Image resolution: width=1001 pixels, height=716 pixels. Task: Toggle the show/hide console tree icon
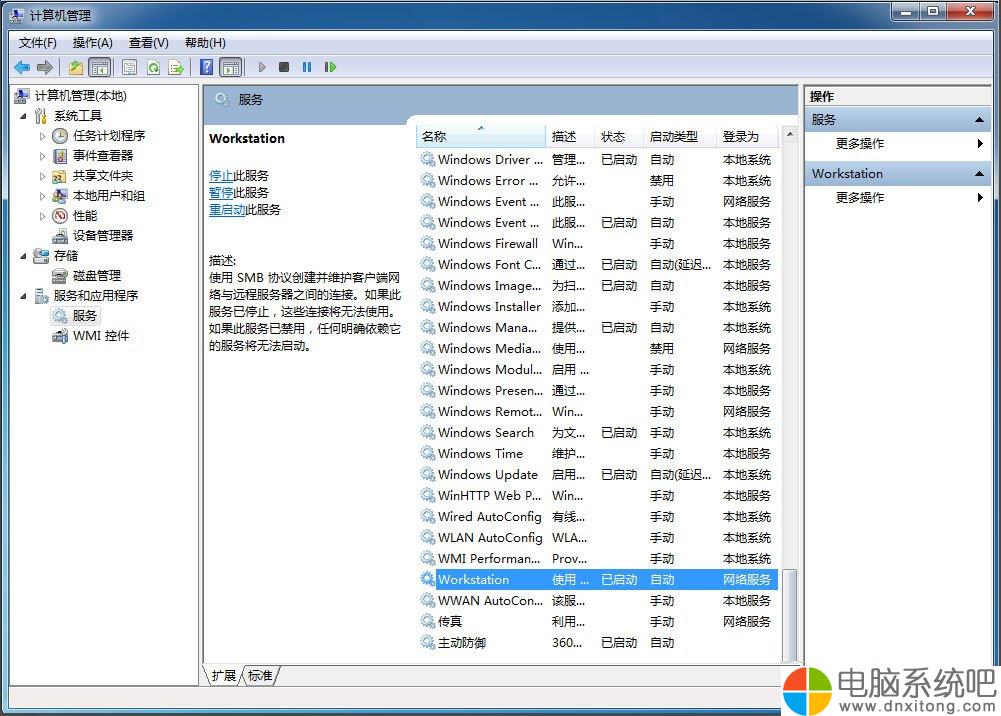pos(100,67)
